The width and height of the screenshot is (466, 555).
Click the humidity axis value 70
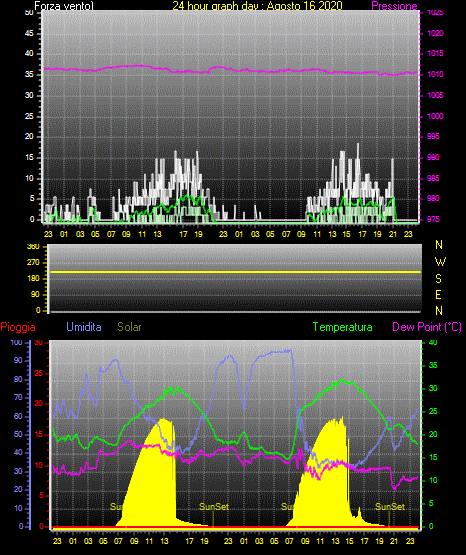(x=18, y=397)
